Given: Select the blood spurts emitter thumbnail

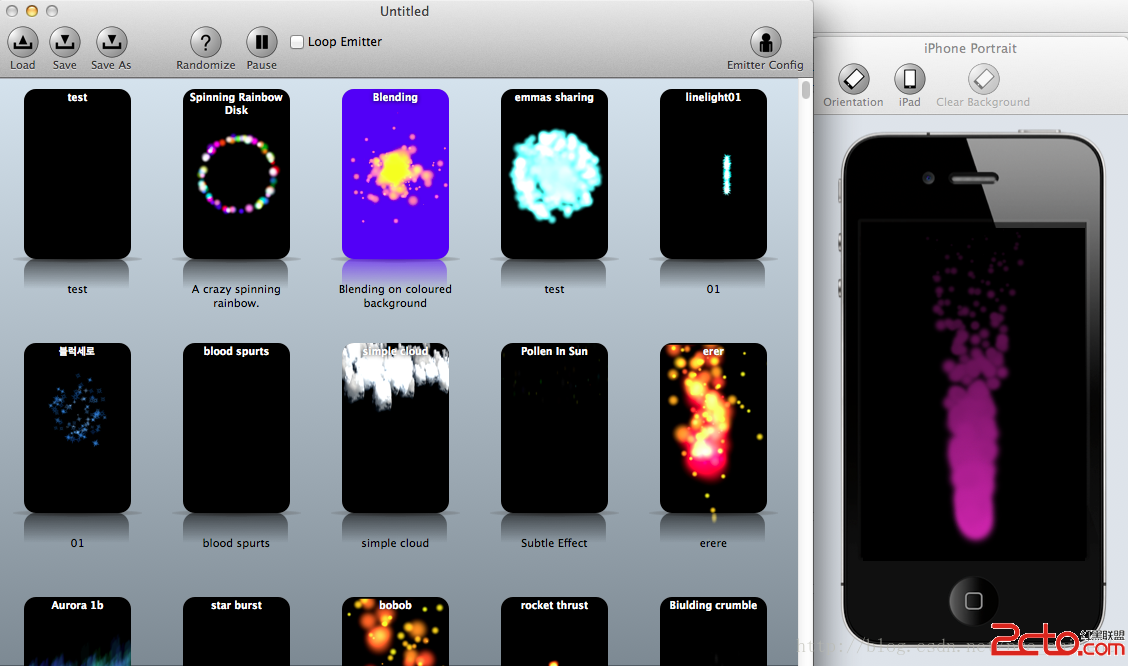Looking at the screenshot, I should [x=236, y=428].
